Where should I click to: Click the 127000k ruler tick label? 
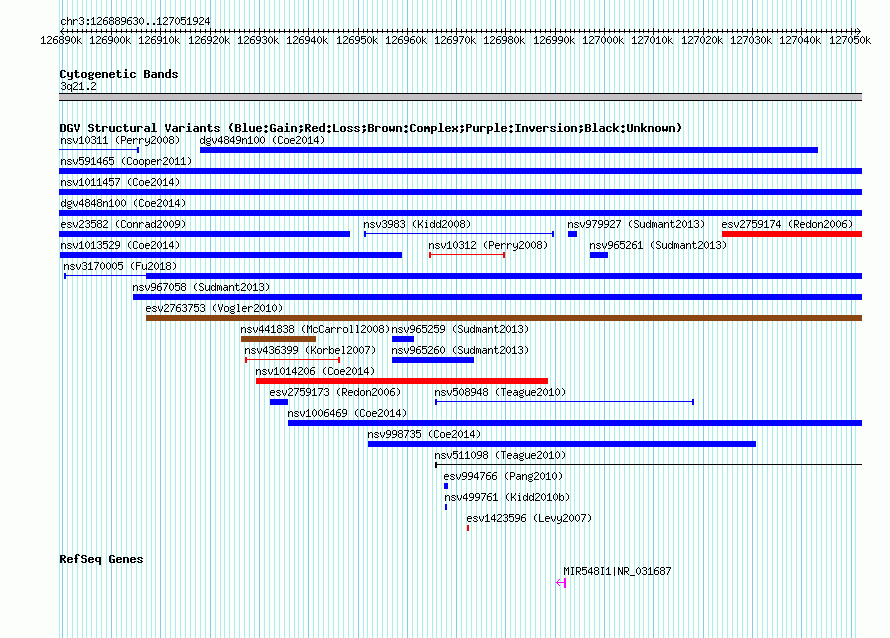tap(603, 40)
